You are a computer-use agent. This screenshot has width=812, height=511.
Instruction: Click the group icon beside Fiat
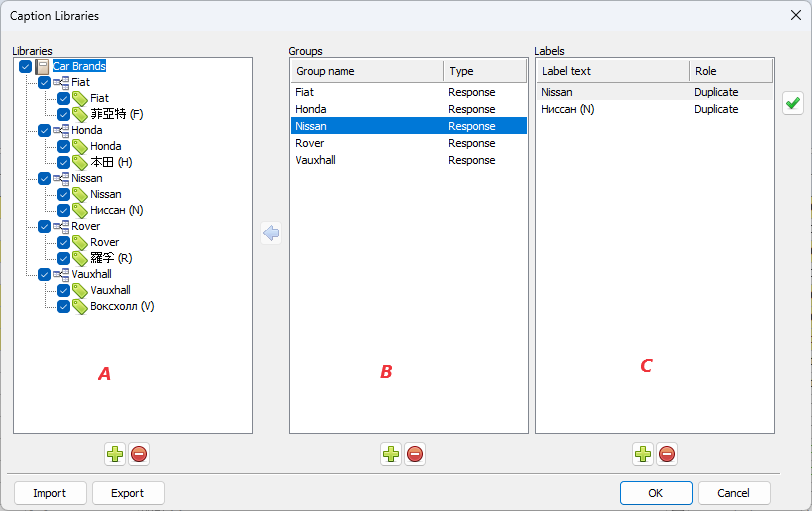(x=61, y=82)
